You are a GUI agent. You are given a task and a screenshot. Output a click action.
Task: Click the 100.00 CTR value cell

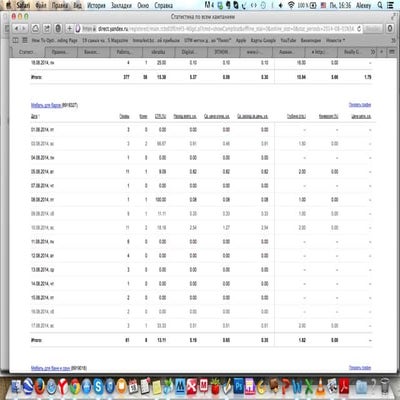[x=161, y=200]
